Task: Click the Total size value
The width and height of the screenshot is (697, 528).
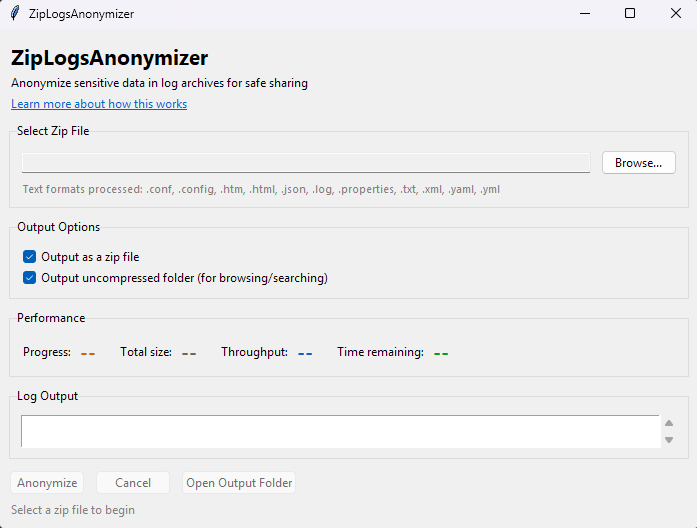Action: point(189,353)
